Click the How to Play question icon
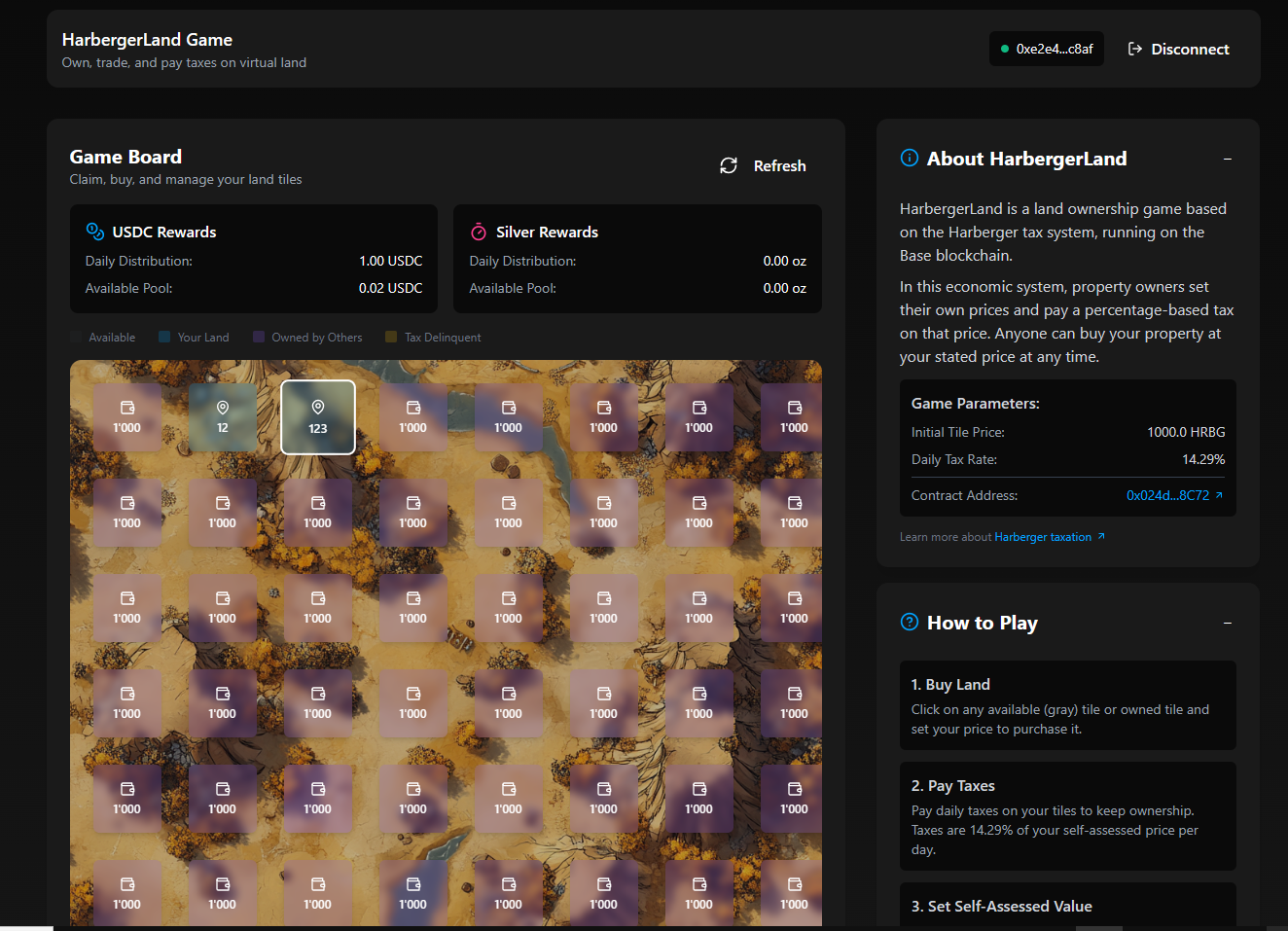Image resolution: width=1288 pixels, height=931 pixels. (910, 622)
